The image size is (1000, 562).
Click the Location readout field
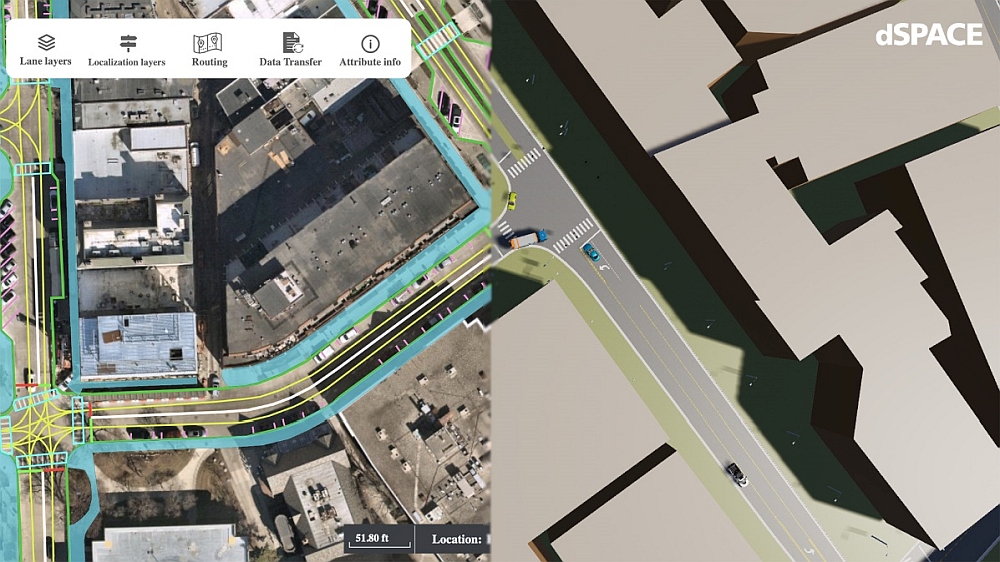point(453,539)
